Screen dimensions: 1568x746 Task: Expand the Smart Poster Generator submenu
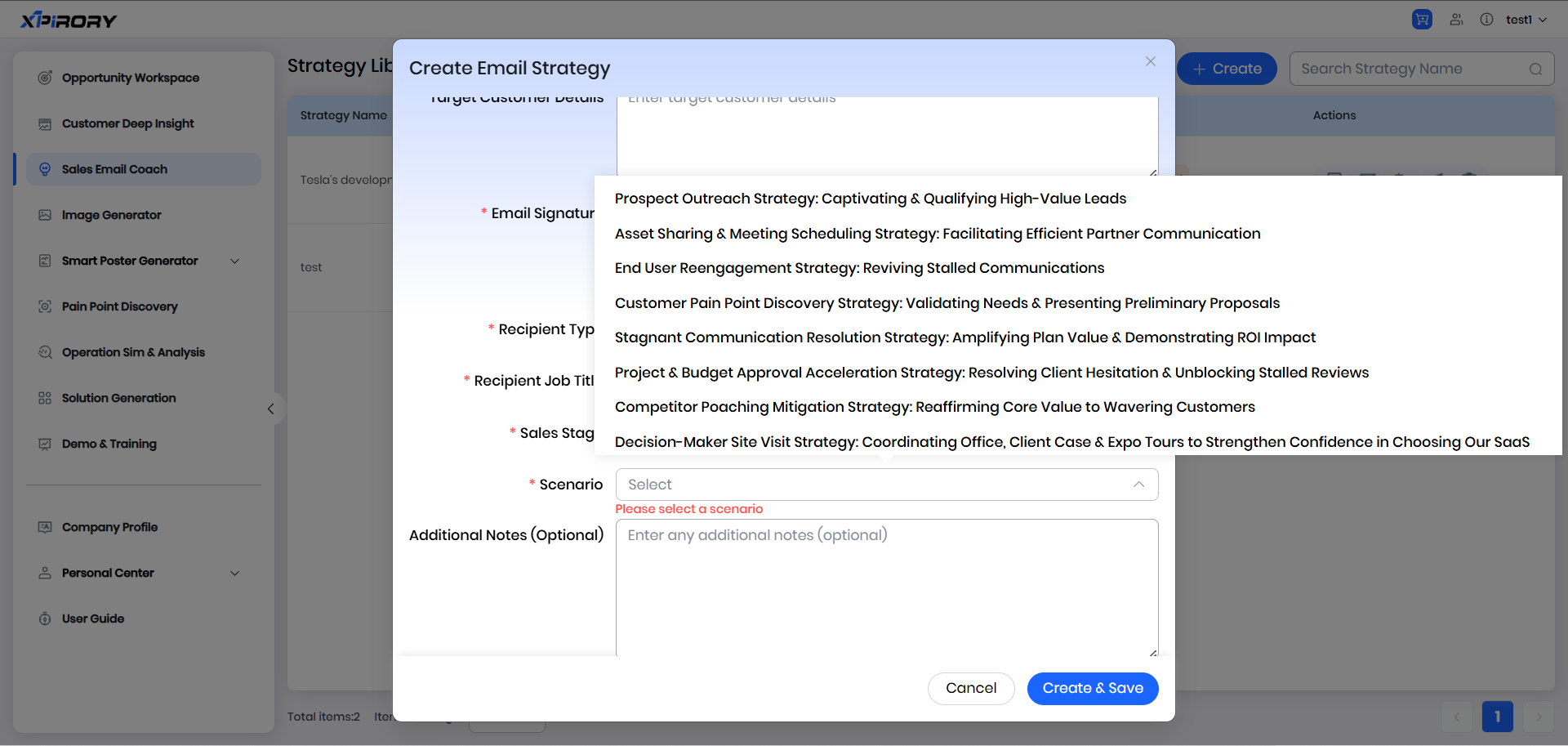[235, 261]
